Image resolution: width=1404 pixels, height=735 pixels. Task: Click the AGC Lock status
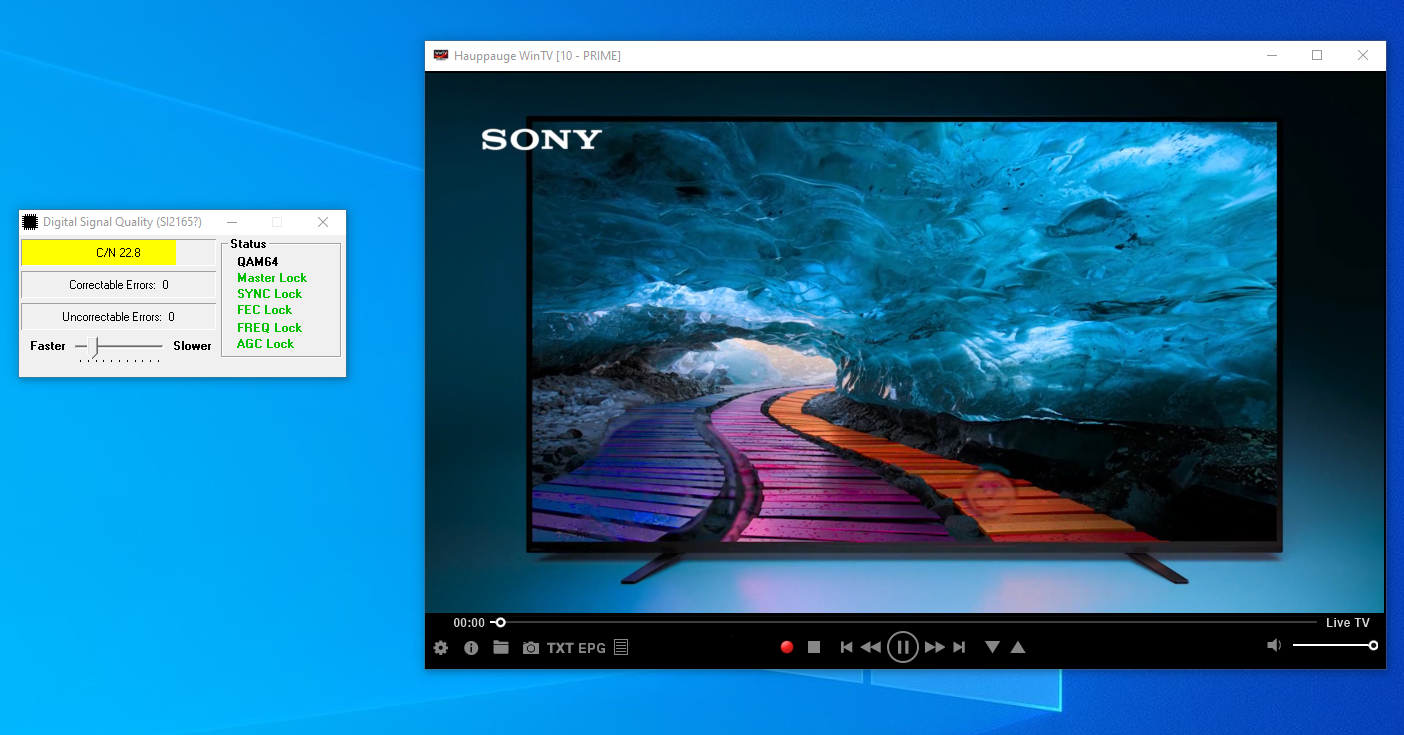tap(265, 344)
